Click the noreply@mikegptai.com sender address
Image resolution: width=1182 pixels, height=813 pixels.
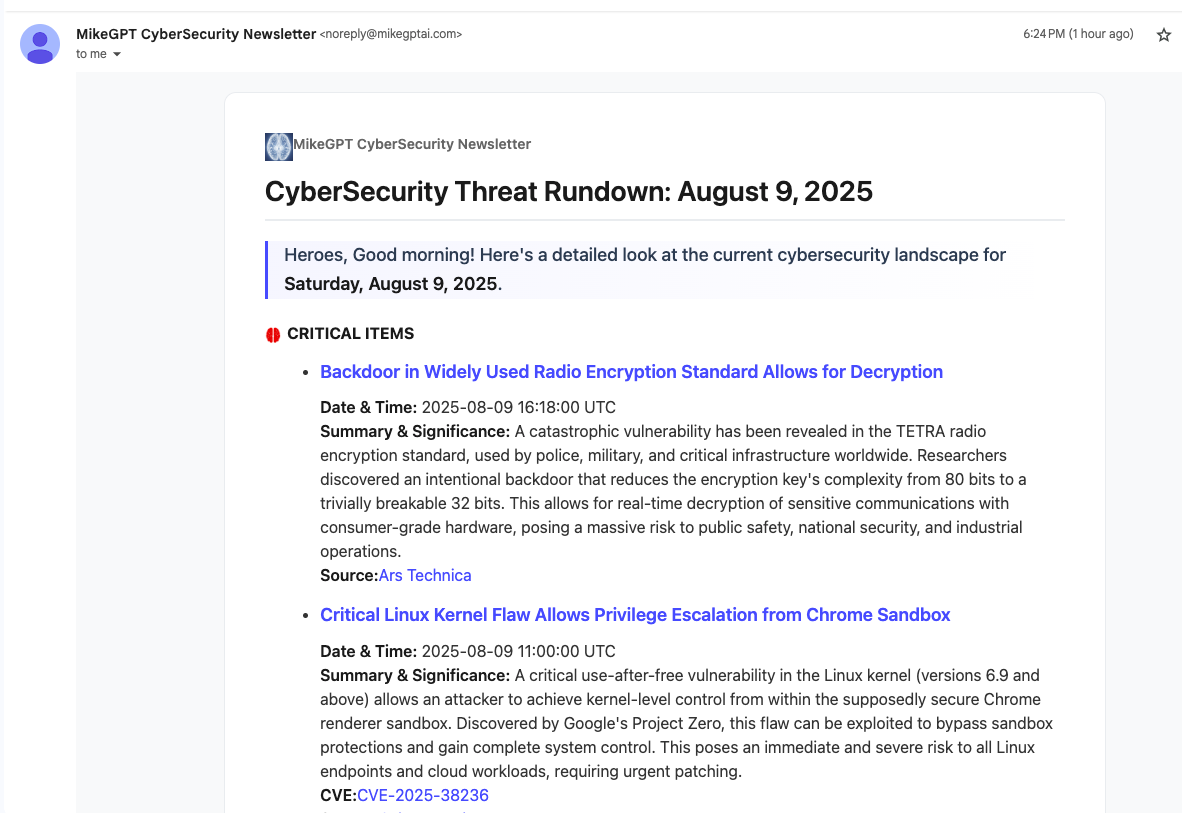tap(391, 35)
